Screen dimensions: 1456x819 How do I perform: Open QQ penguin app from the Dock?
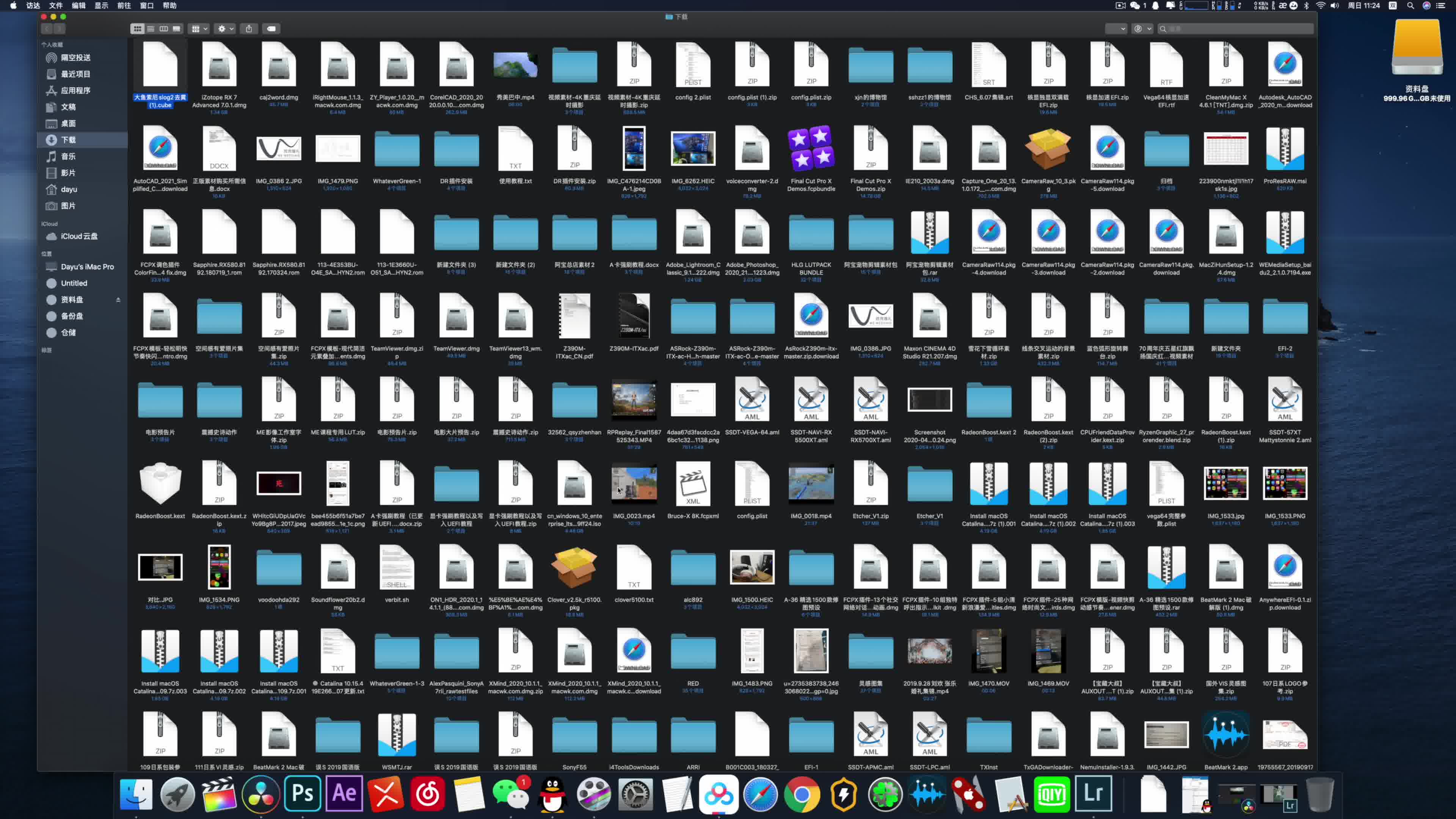click(552, 794)
